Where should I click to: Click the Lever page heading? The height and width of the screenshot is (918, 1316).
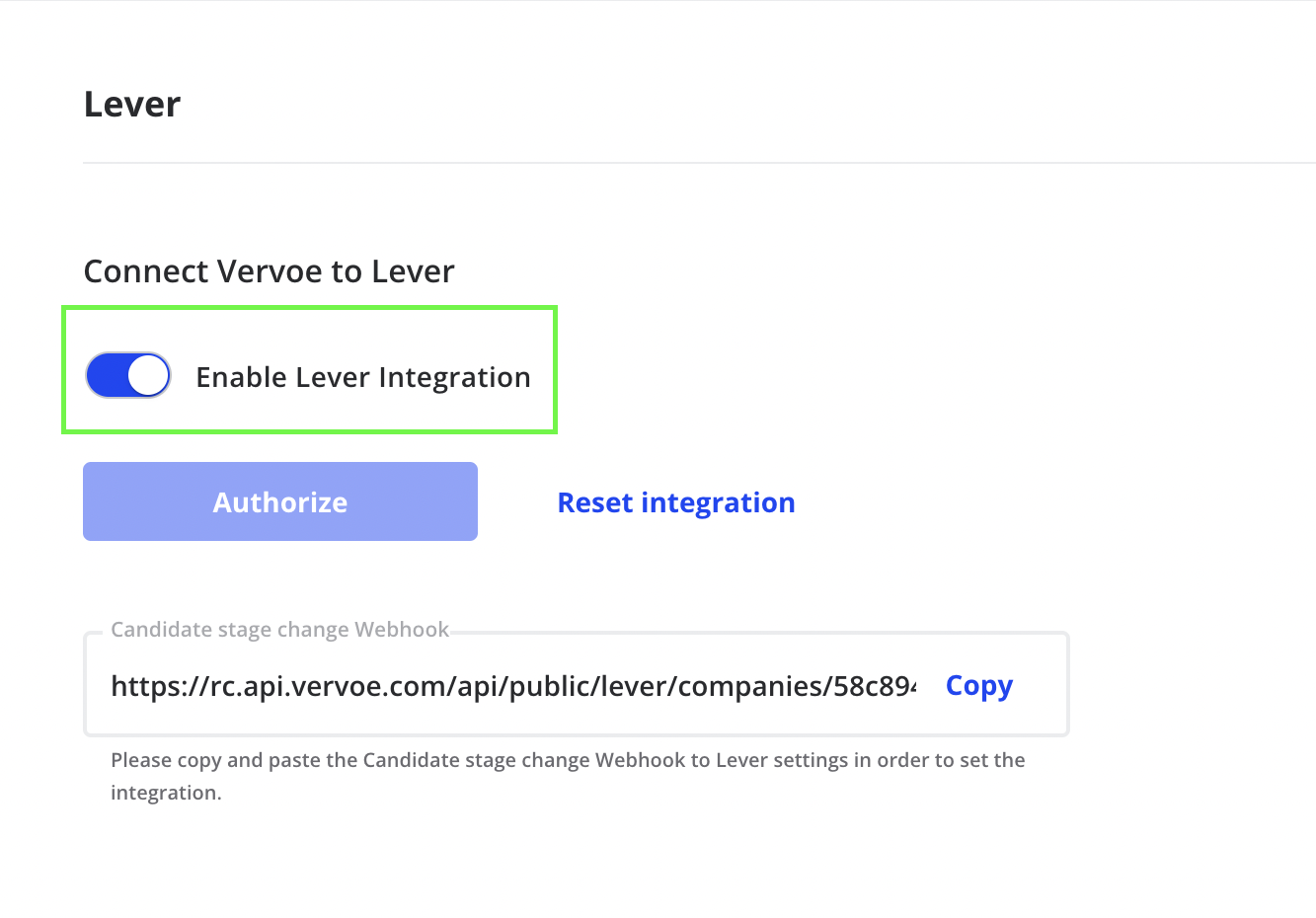(x=132, y=104)
